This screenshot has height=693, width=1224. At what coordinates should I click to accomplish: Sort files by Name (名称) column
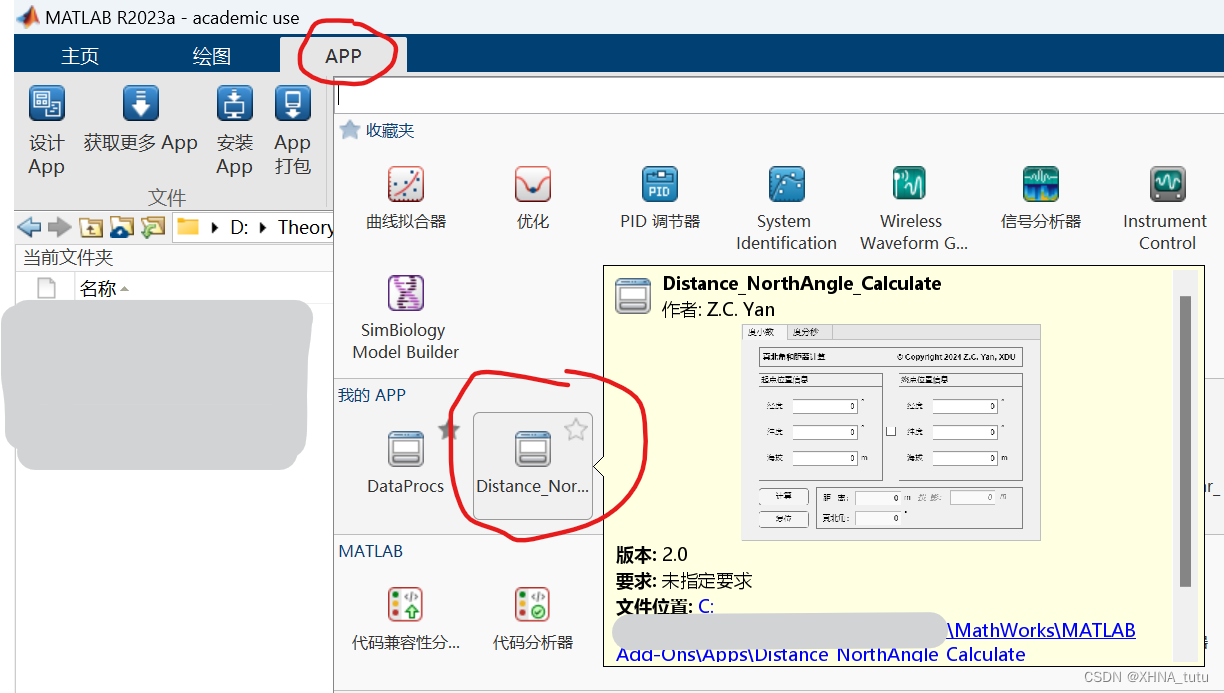click(x=98, y=288)
